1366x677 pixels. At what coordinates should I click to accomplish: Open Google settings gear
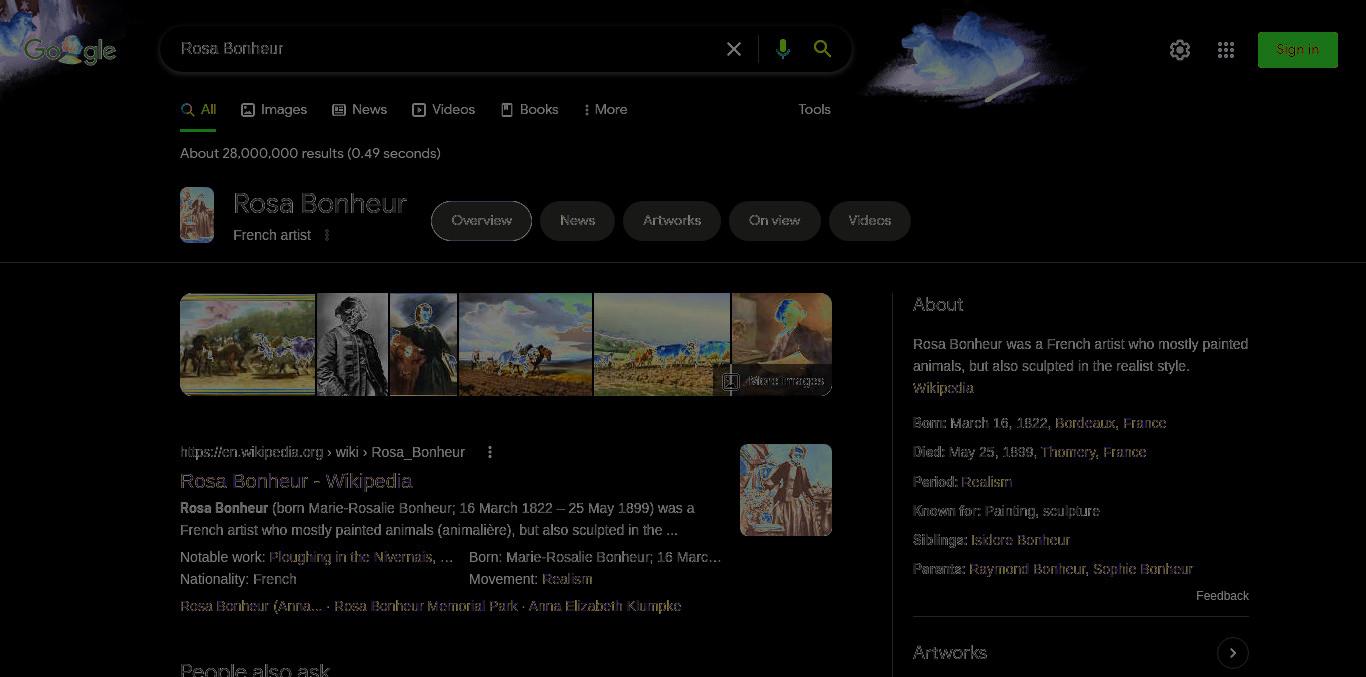point(1180,50)
